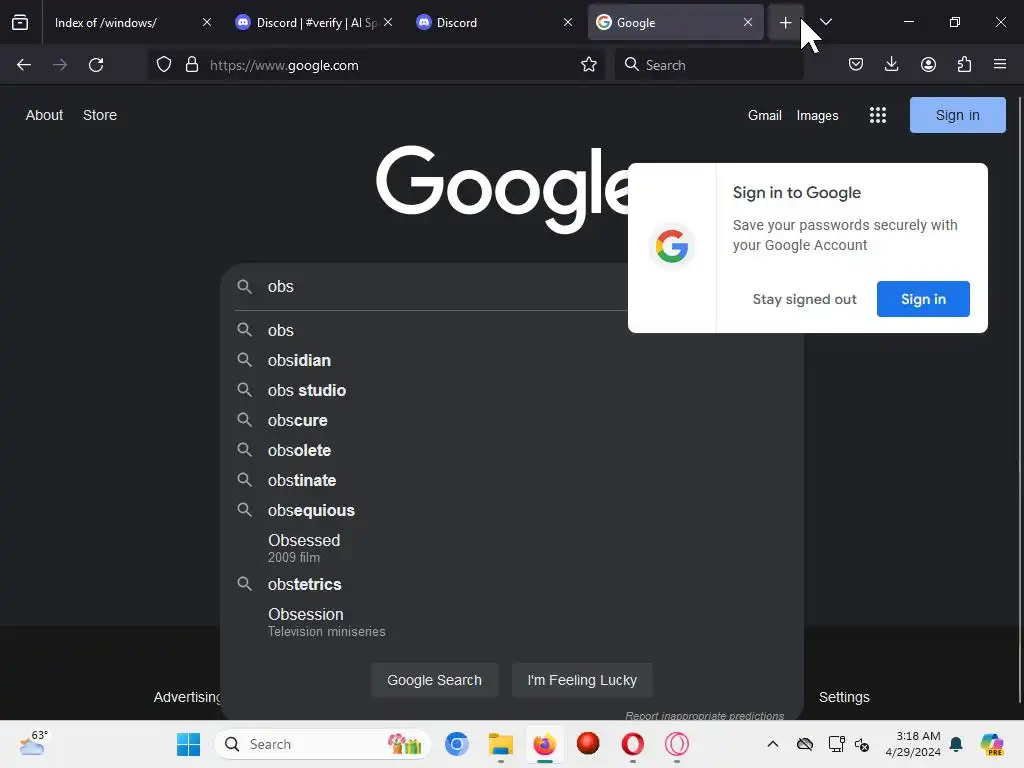
Task: Select the 'obscure' suggestion
Action: coord(512,421)
